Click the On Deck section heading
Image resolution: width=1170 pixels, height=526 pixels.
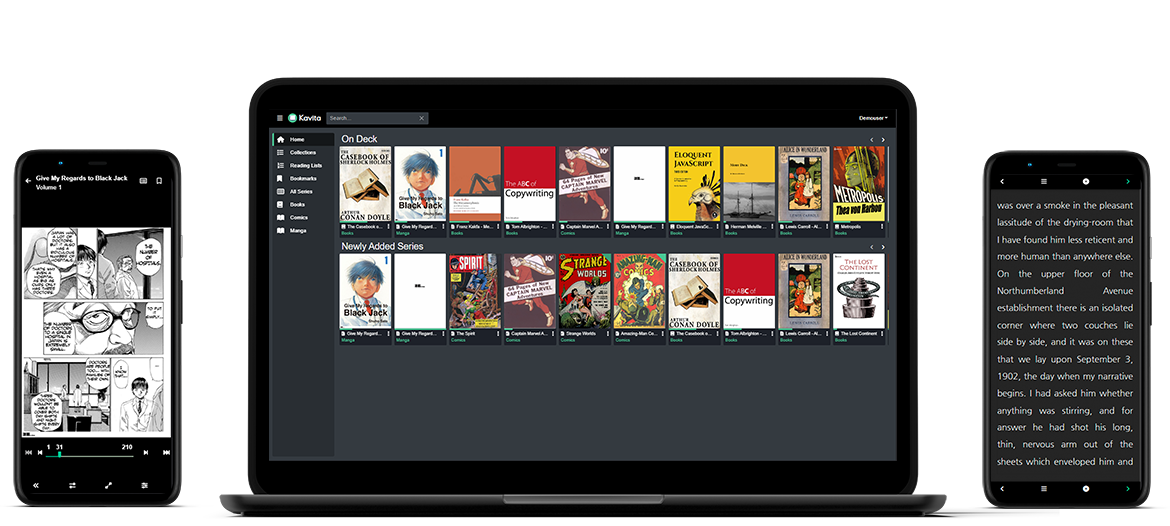click(x=359, y=139)
